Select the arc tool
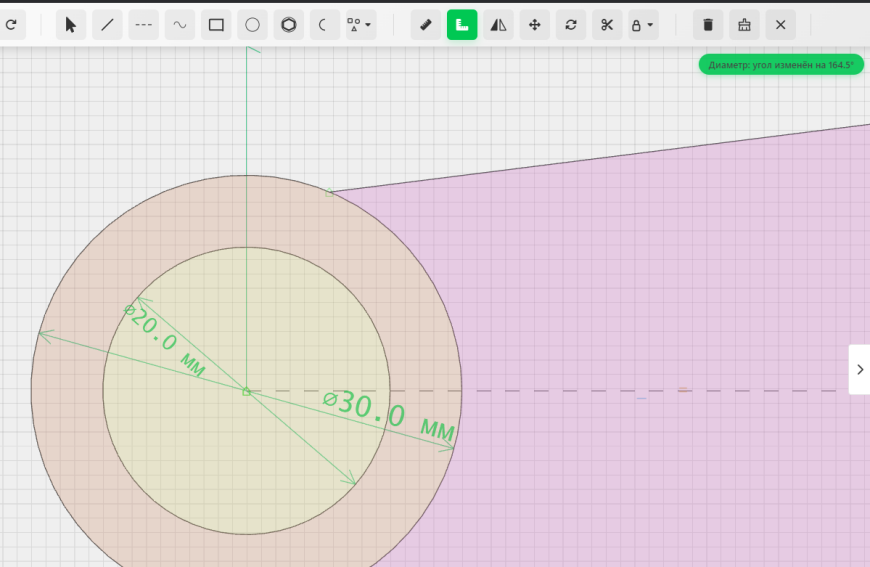This screenshot has width=870, height=567. [x=325, y=25]
